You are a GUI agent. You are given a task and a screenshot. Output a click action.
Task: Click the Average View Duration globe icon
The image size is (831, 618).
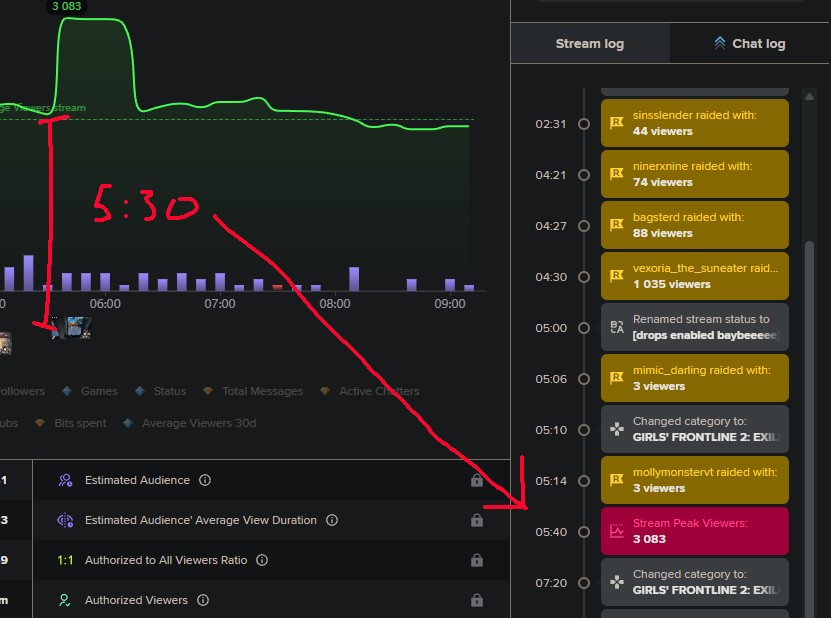(x=65, y=520)
